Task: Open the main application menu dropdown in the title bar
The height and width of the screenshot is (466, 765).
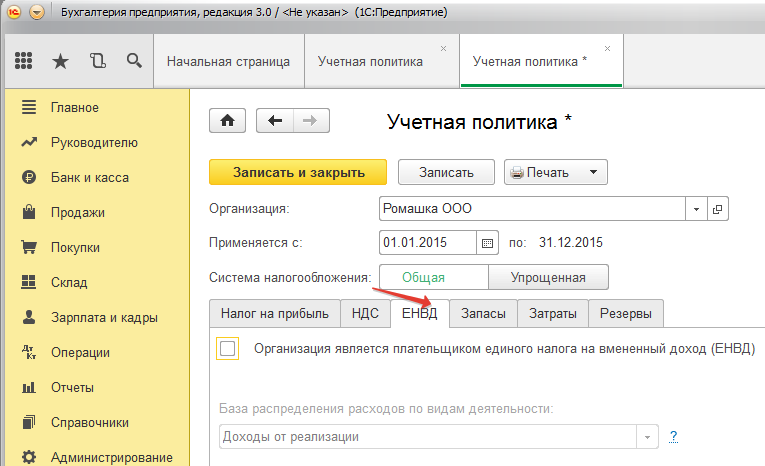Action: coord(37,13)
